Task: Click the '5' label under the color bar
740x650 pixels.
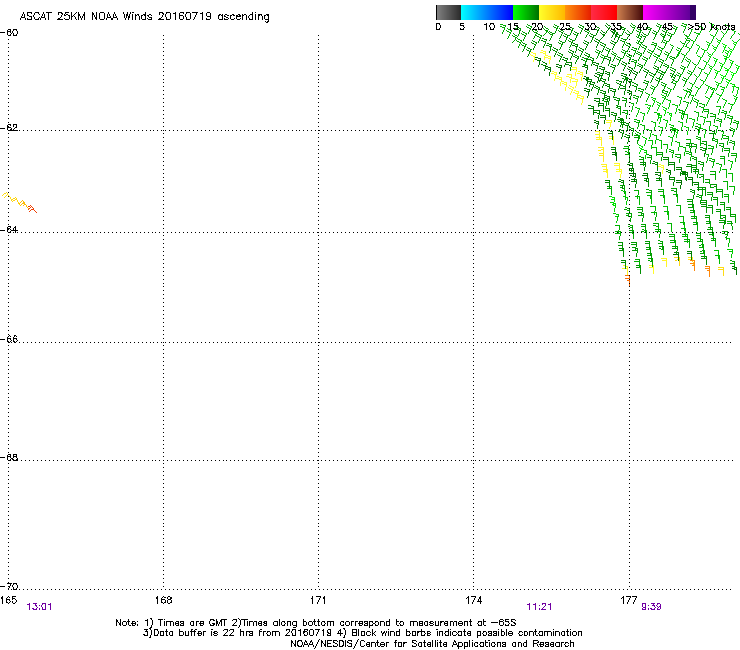Action: tap(462, 27)
